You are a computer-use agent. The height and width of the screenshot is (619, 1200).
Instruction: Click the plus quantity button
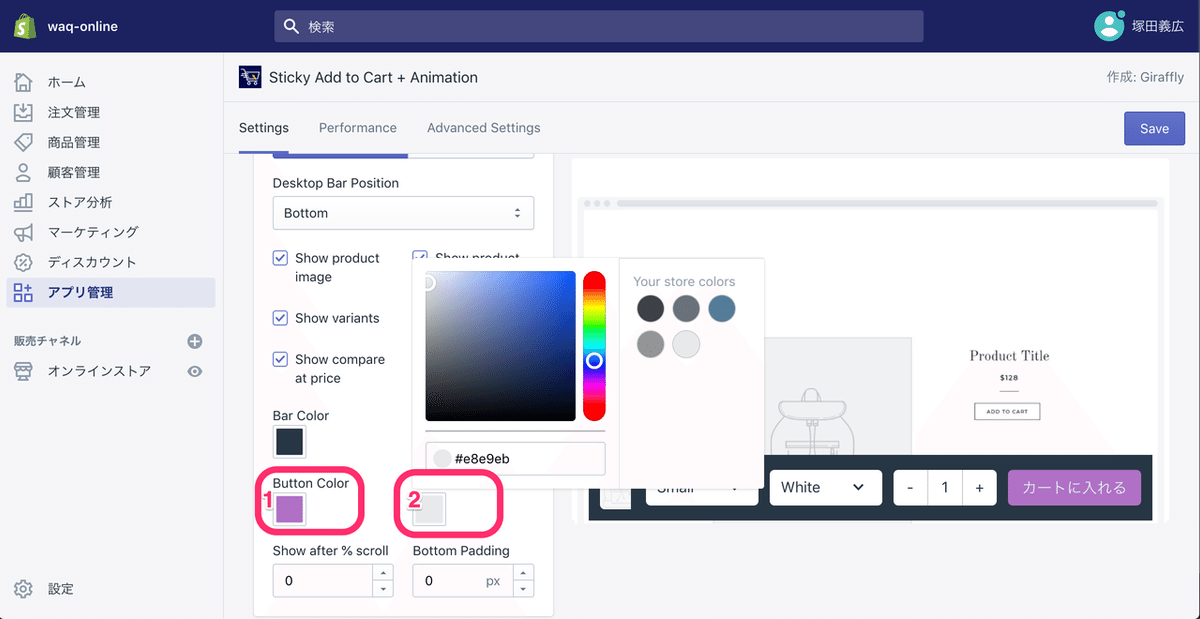[x=979, y=487]
